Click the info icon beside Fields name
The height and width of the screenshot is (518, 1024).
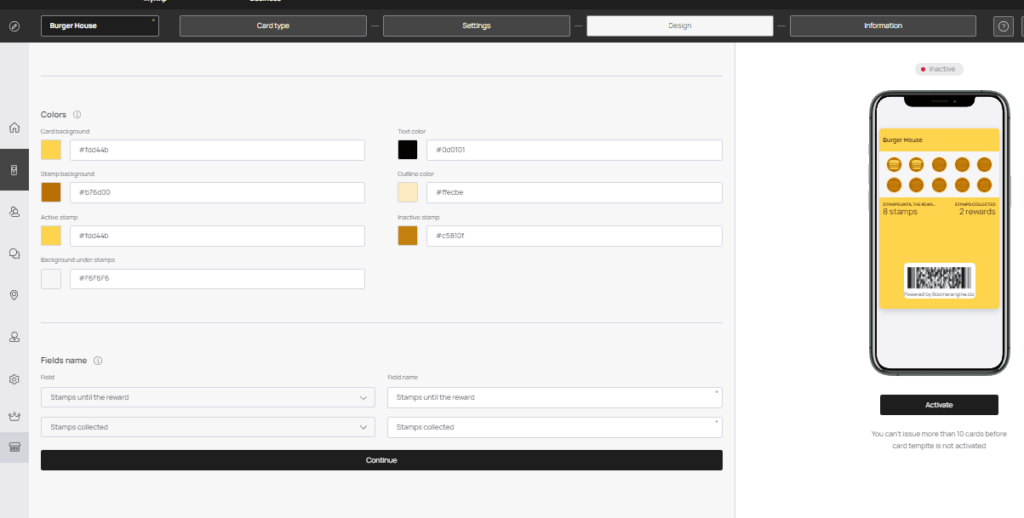[98, 361]
